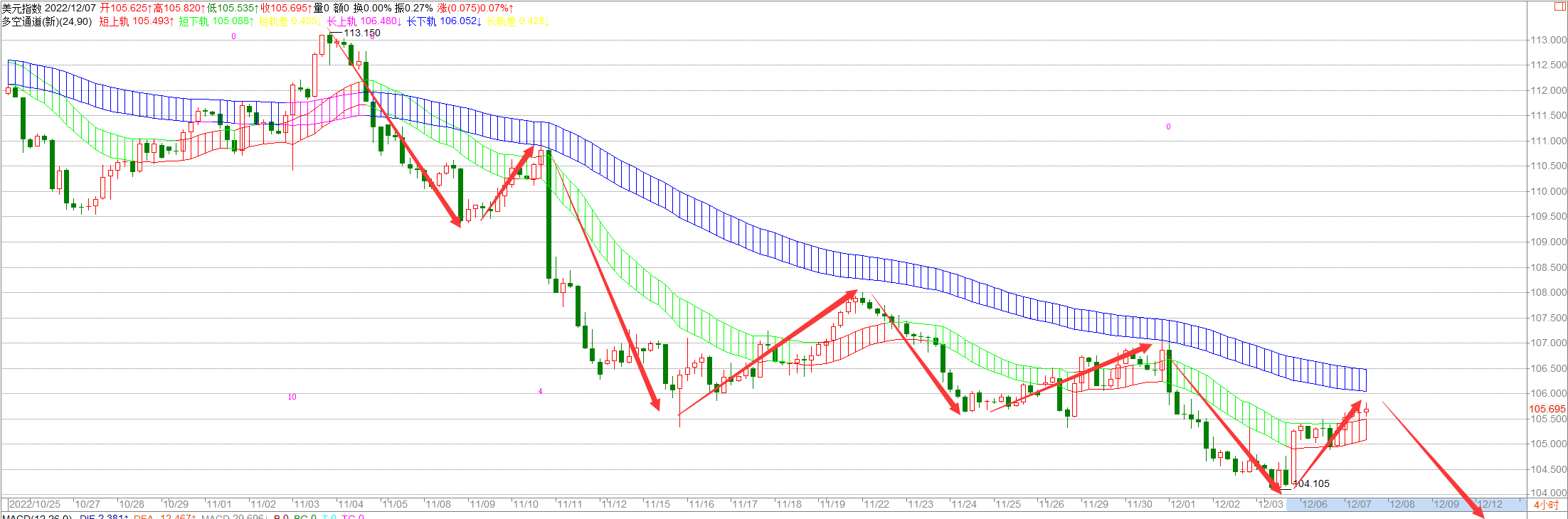
Task: Click the 2022/10/25 date on time axis
Action: 34,504
